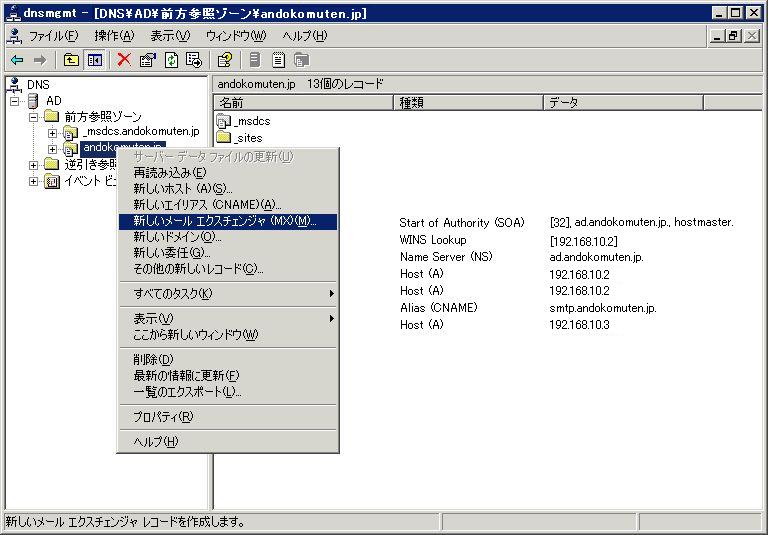Click the Refresh toolbar icon
This screenshot has height=535, width=768.
171,60
